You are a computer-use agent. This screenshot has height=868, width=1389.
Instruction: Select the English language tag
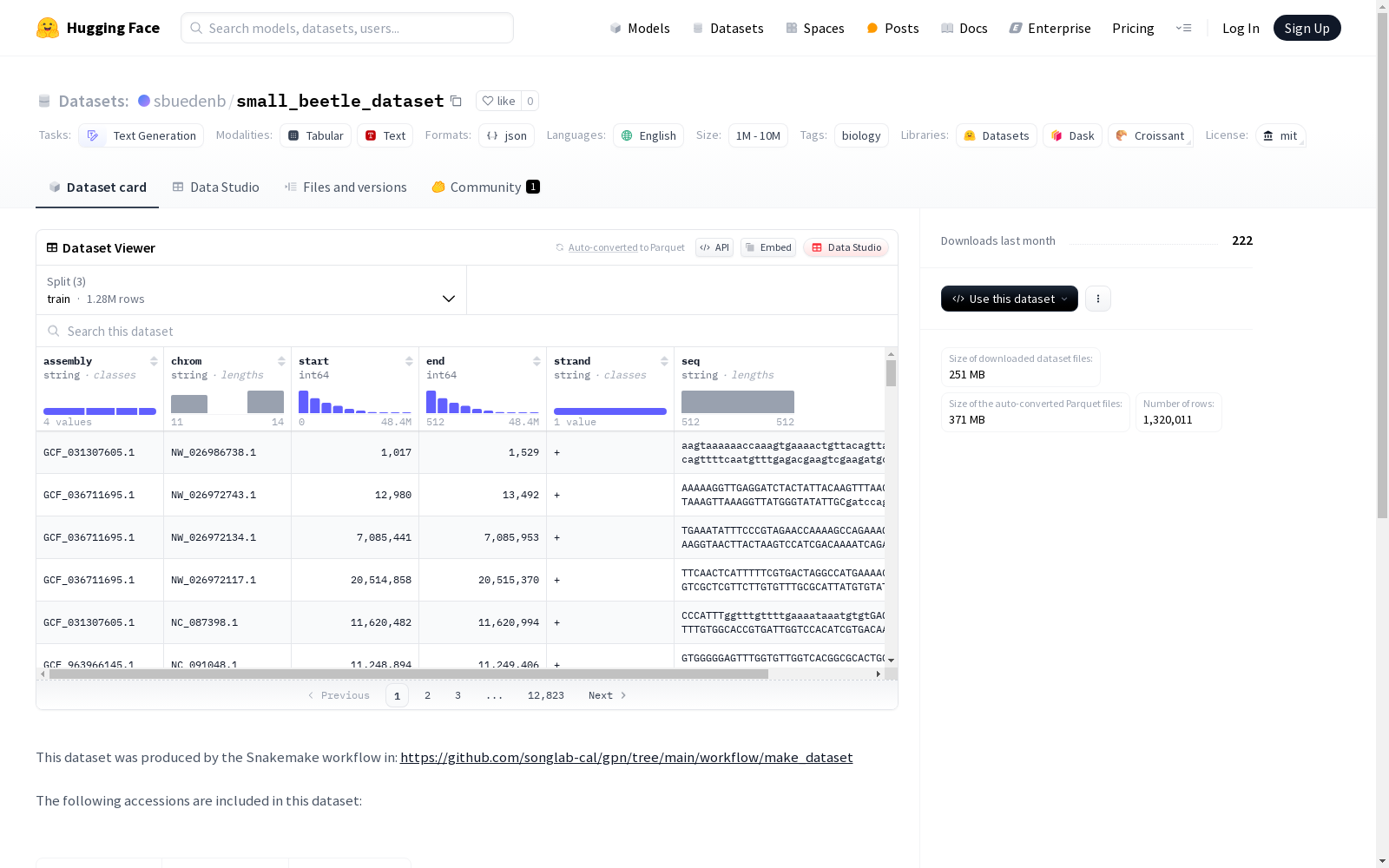point(648,135)
